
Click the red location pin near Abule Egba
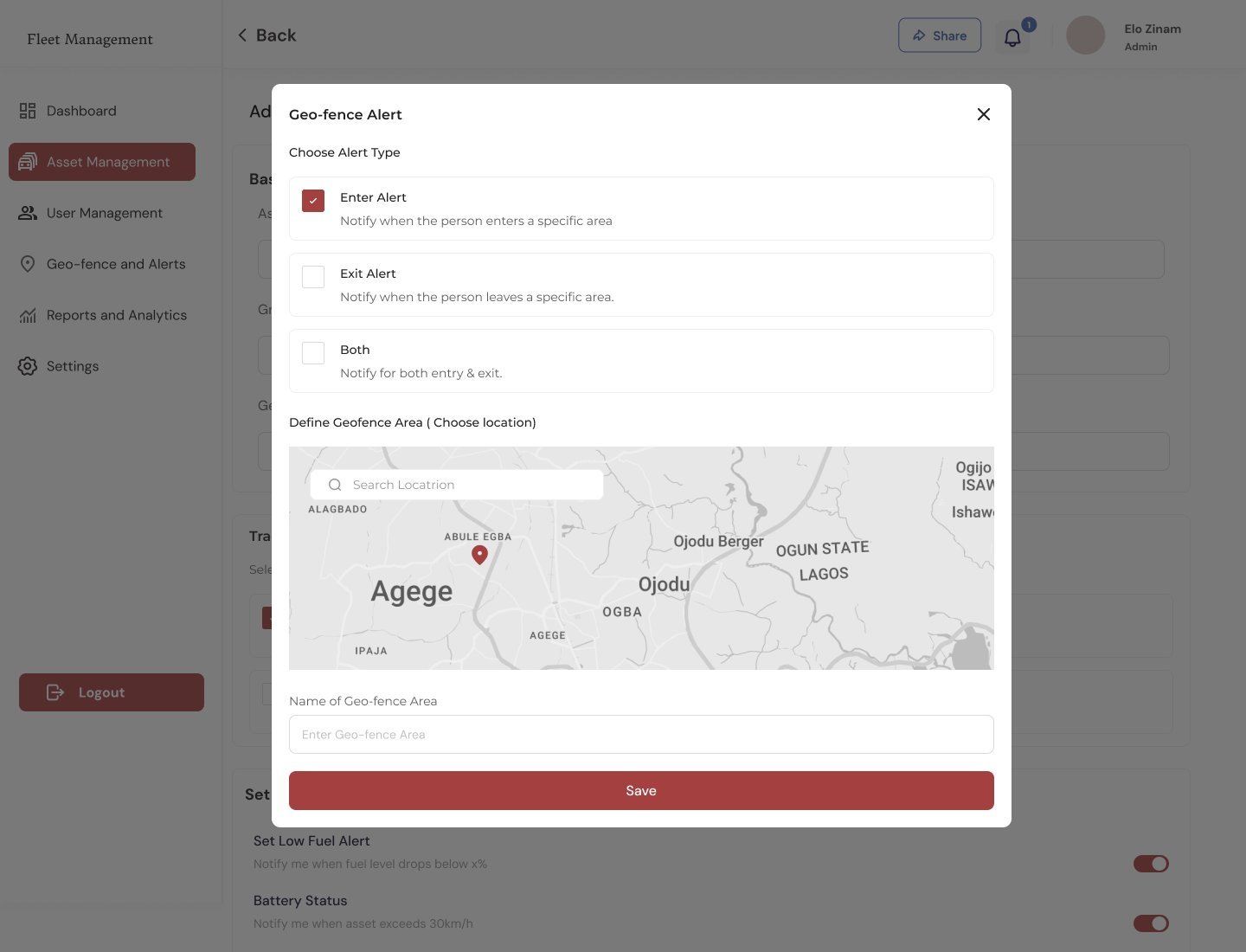pyautogui.click(x=479, y=555)
